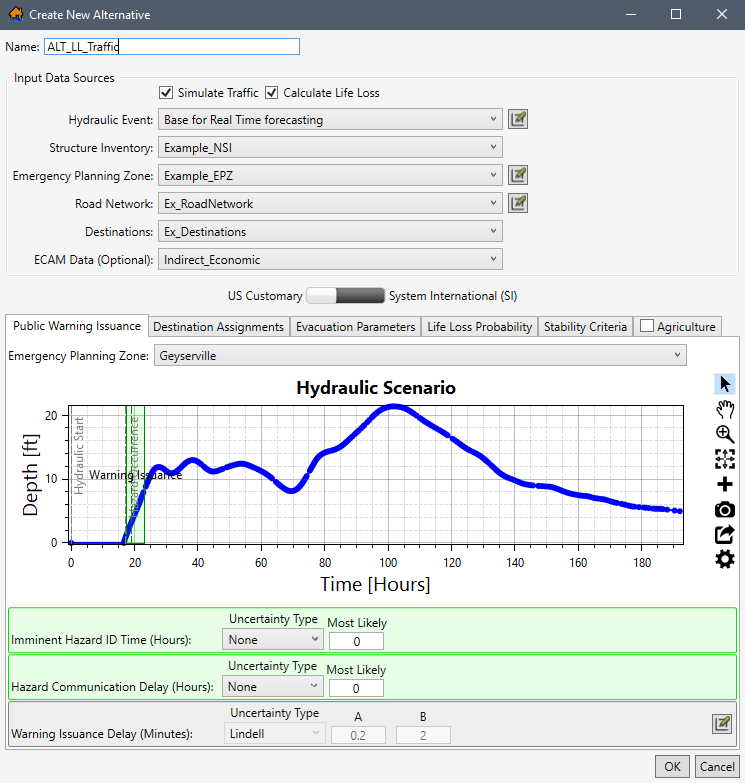
Task: Click the Warning Issuance marker on chart
Action: point(135,475)
